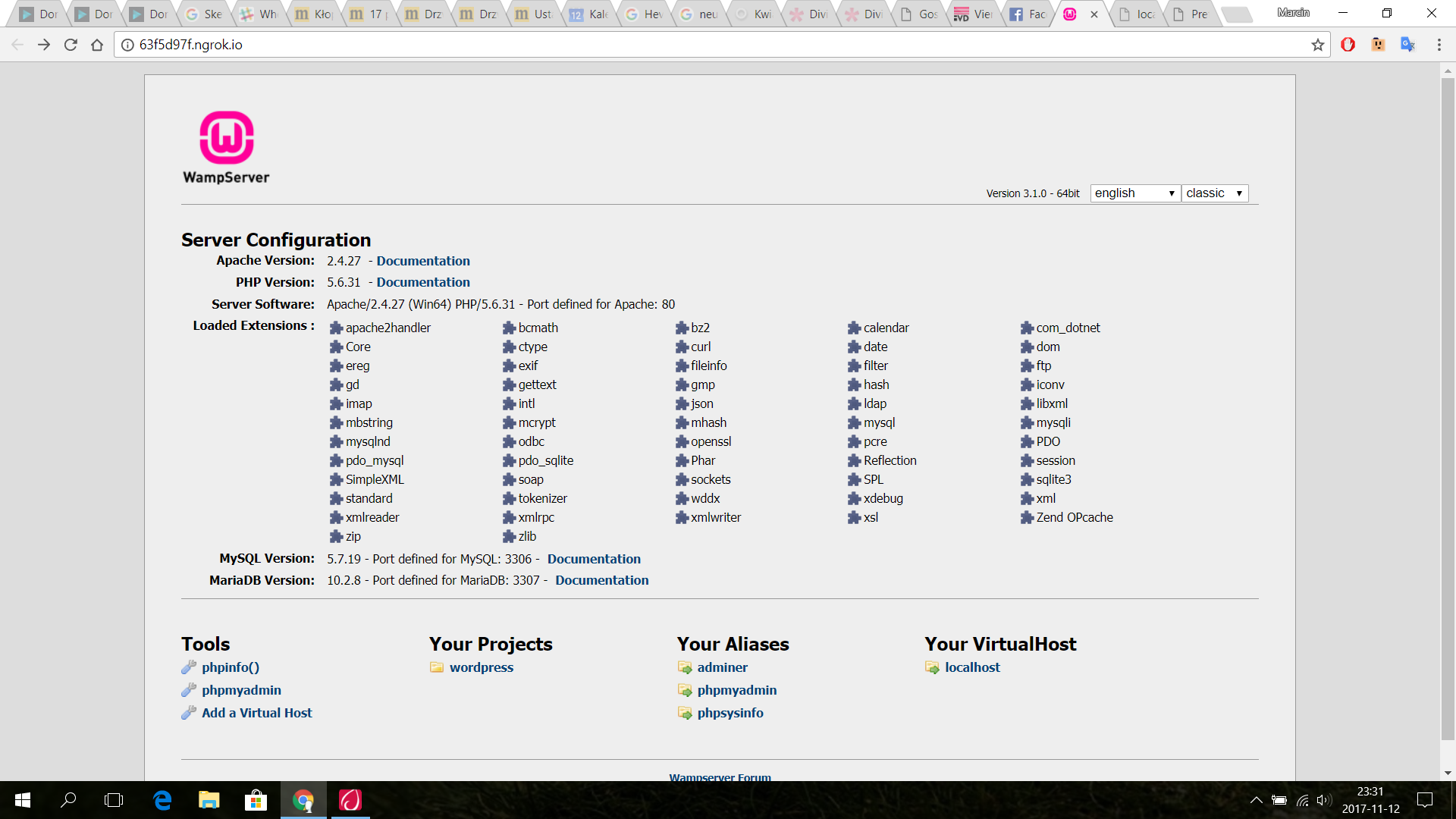View site information icon in address bar

pyautogui.click(x=127, y=45)
